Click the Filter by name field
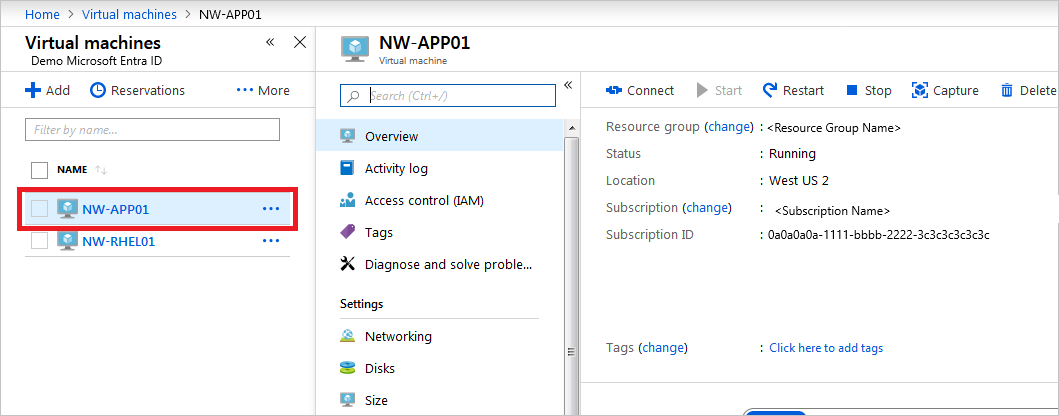The height and width of the screenshot is (416, 1059). coord(152,129)
